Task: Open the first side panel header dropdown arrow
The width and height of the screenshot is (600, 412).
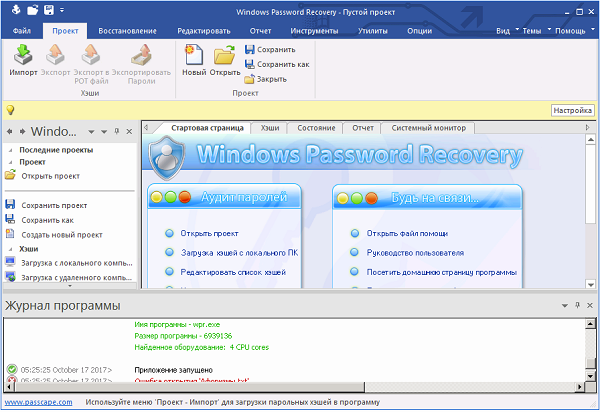Action: click(91, 132)
